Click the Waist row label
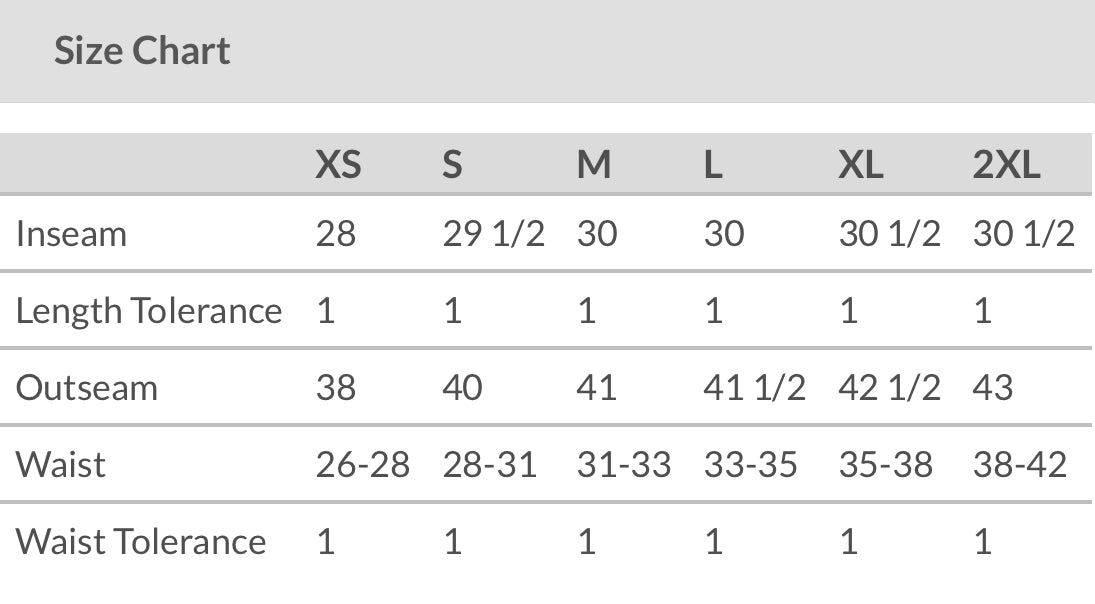 [60, 465]
